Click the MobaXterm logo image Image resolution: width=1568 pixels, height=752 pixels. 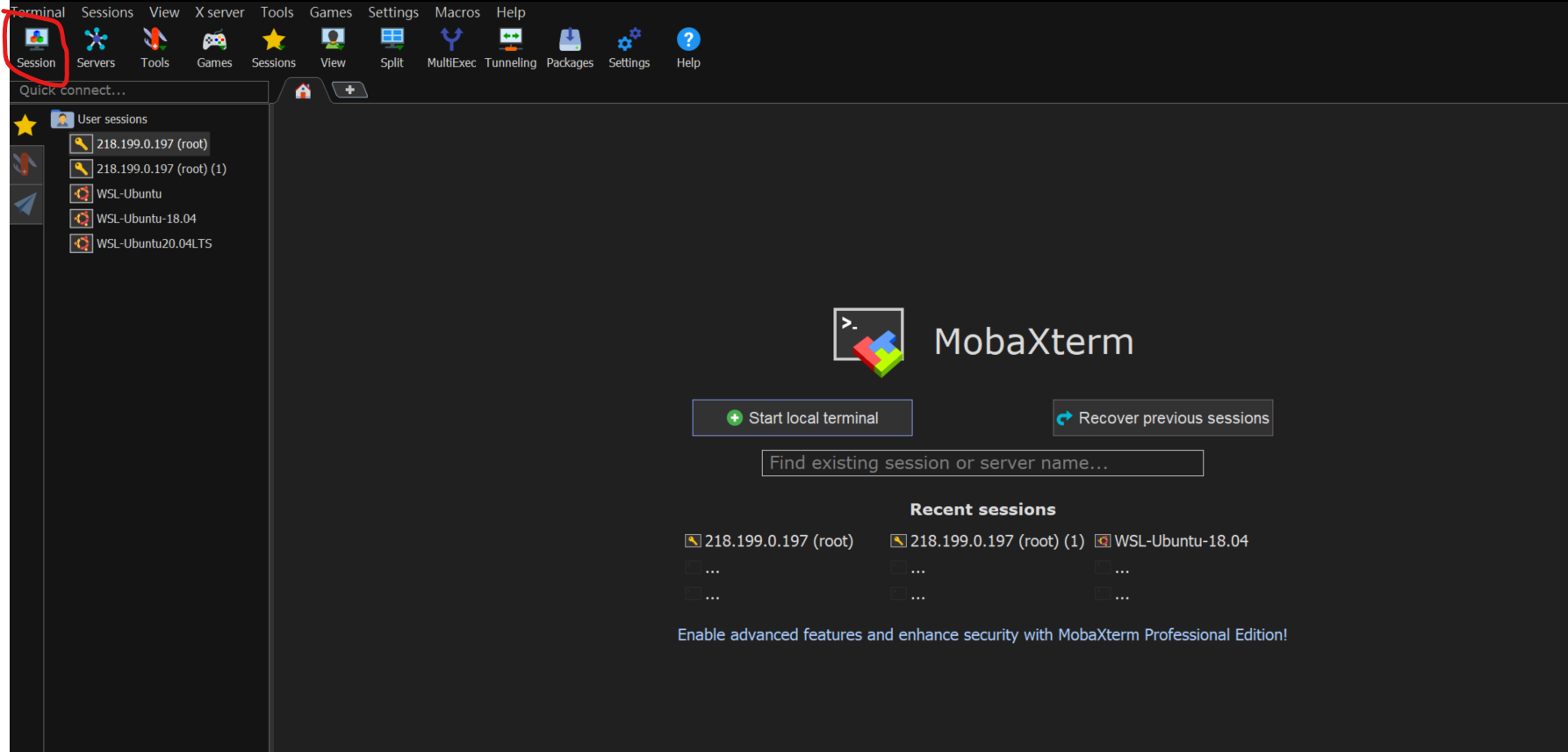pos(868,342)
